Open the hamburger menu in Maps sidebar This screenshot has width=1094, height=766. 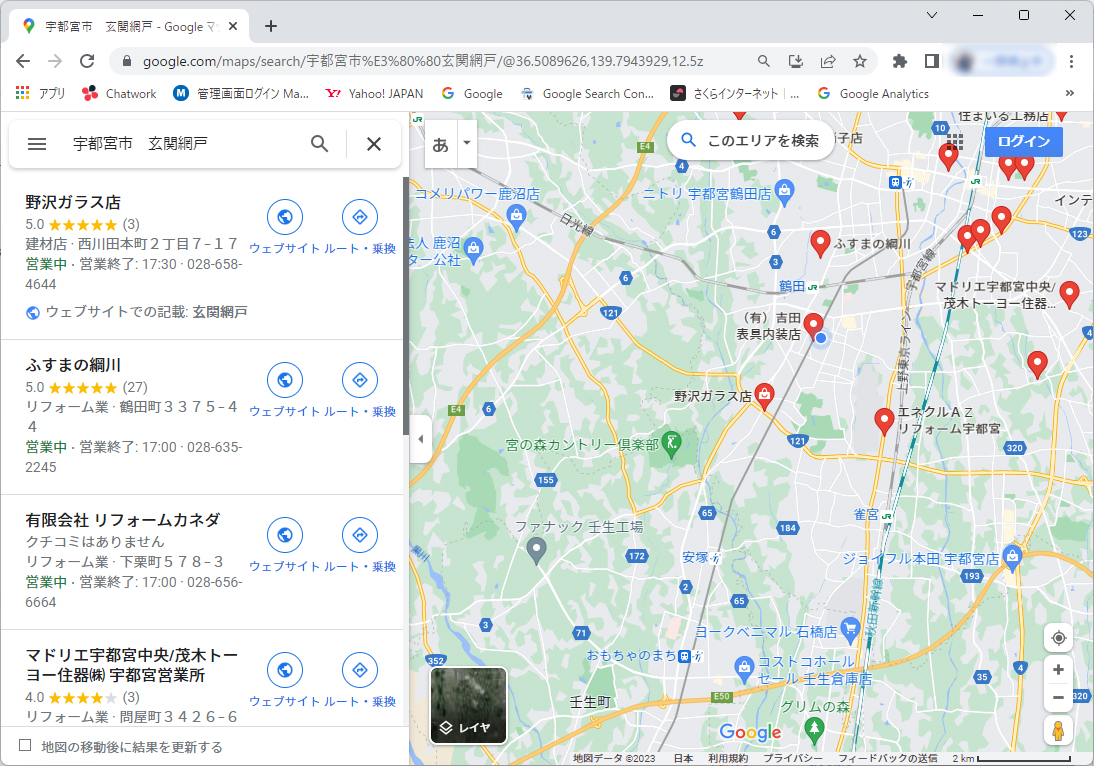37,144
